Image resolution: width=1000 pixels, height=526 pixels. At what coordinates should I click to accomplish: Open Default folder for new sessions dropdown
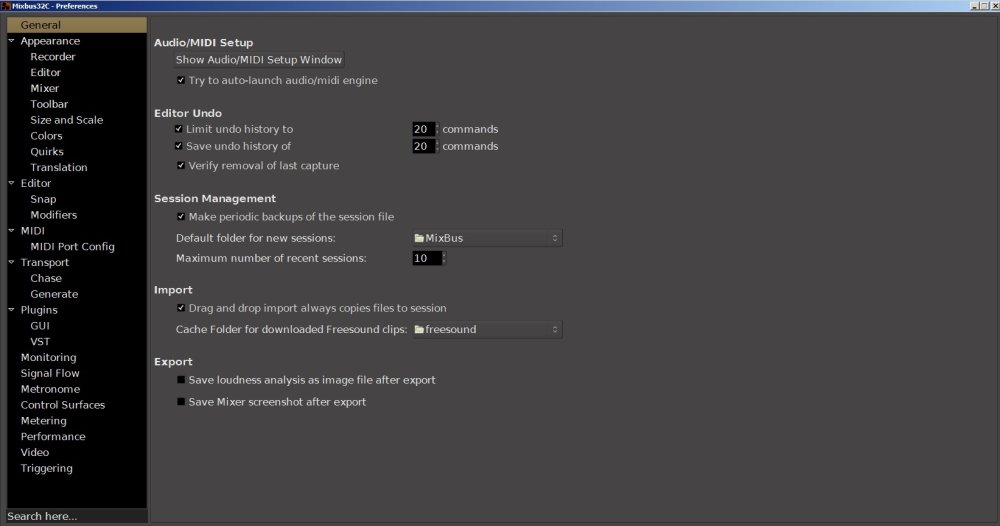[487, 238]
